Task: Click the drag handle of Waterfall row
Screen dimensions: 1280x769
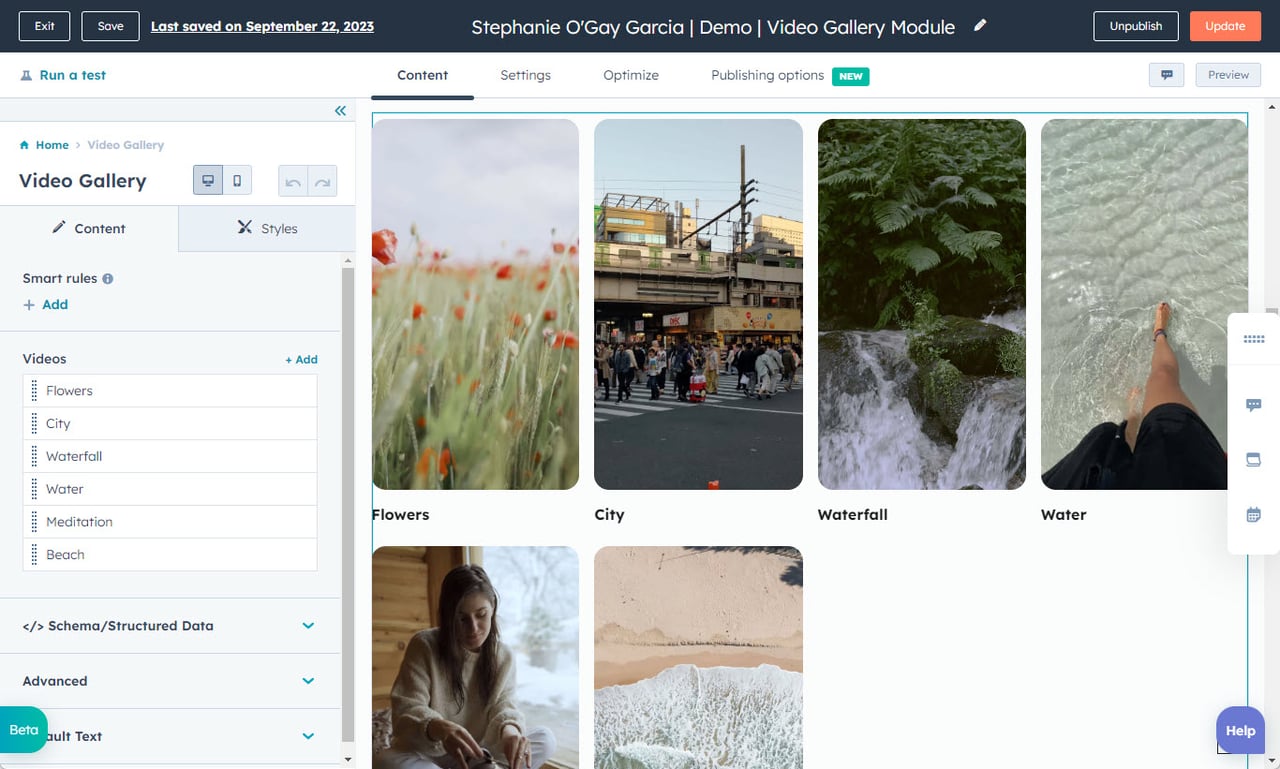Action: point(34,456)
